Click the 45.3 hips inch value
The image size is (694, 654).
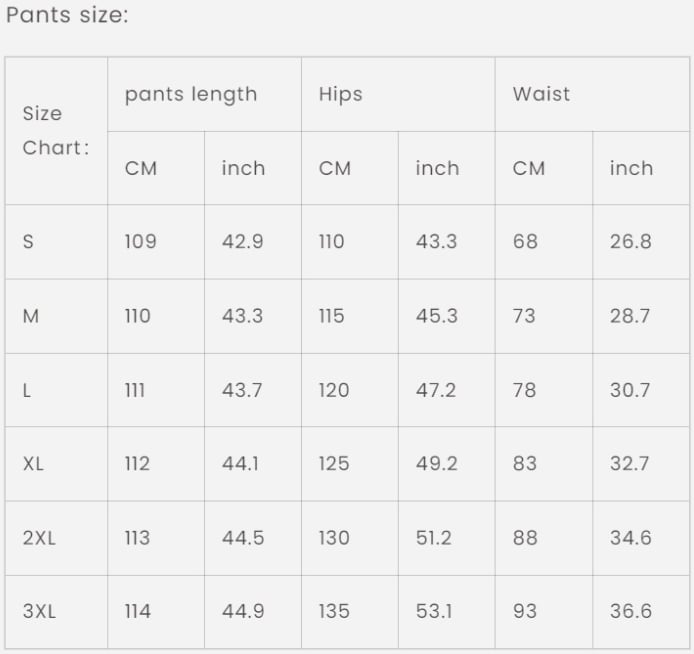click(436, 316)
